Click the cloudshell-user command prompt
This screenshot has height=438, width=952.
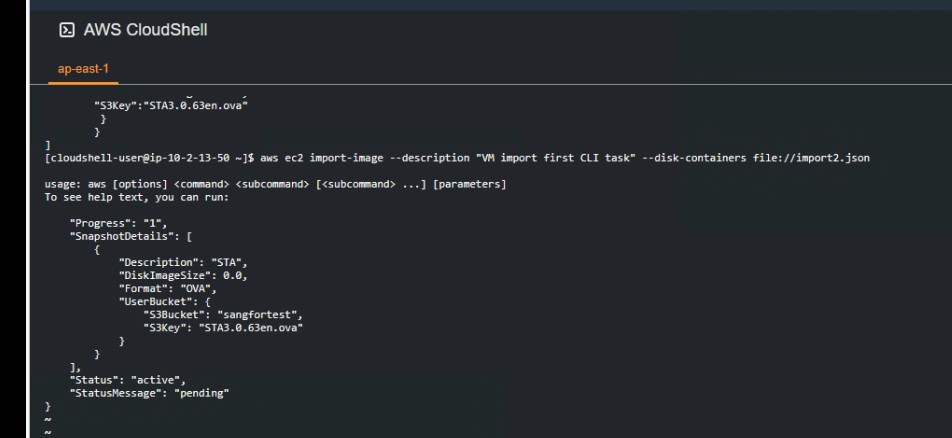click(150, 158)
